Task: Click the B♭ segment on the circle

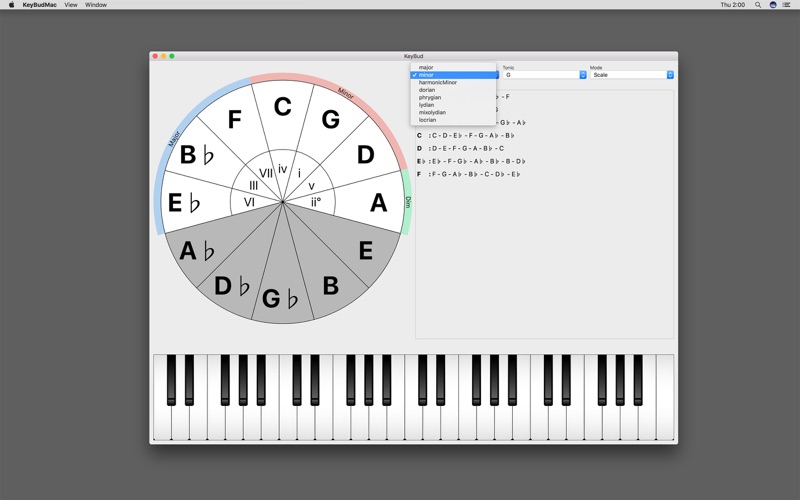Action: pos(196,155)
